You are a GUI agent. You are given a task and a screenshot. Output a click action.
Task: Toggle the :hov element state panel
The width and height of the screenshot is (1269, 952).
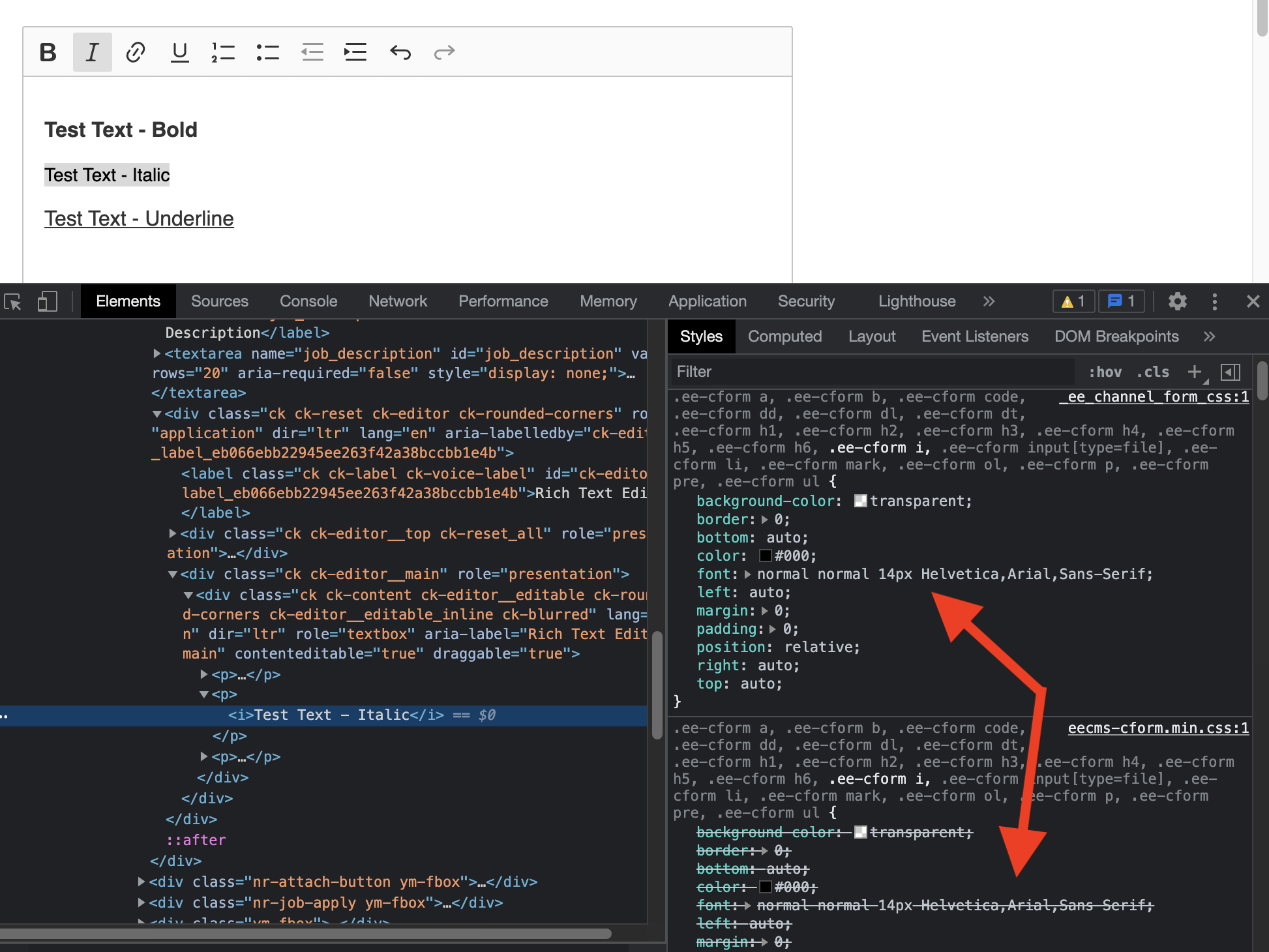[x=1105, y=372]
